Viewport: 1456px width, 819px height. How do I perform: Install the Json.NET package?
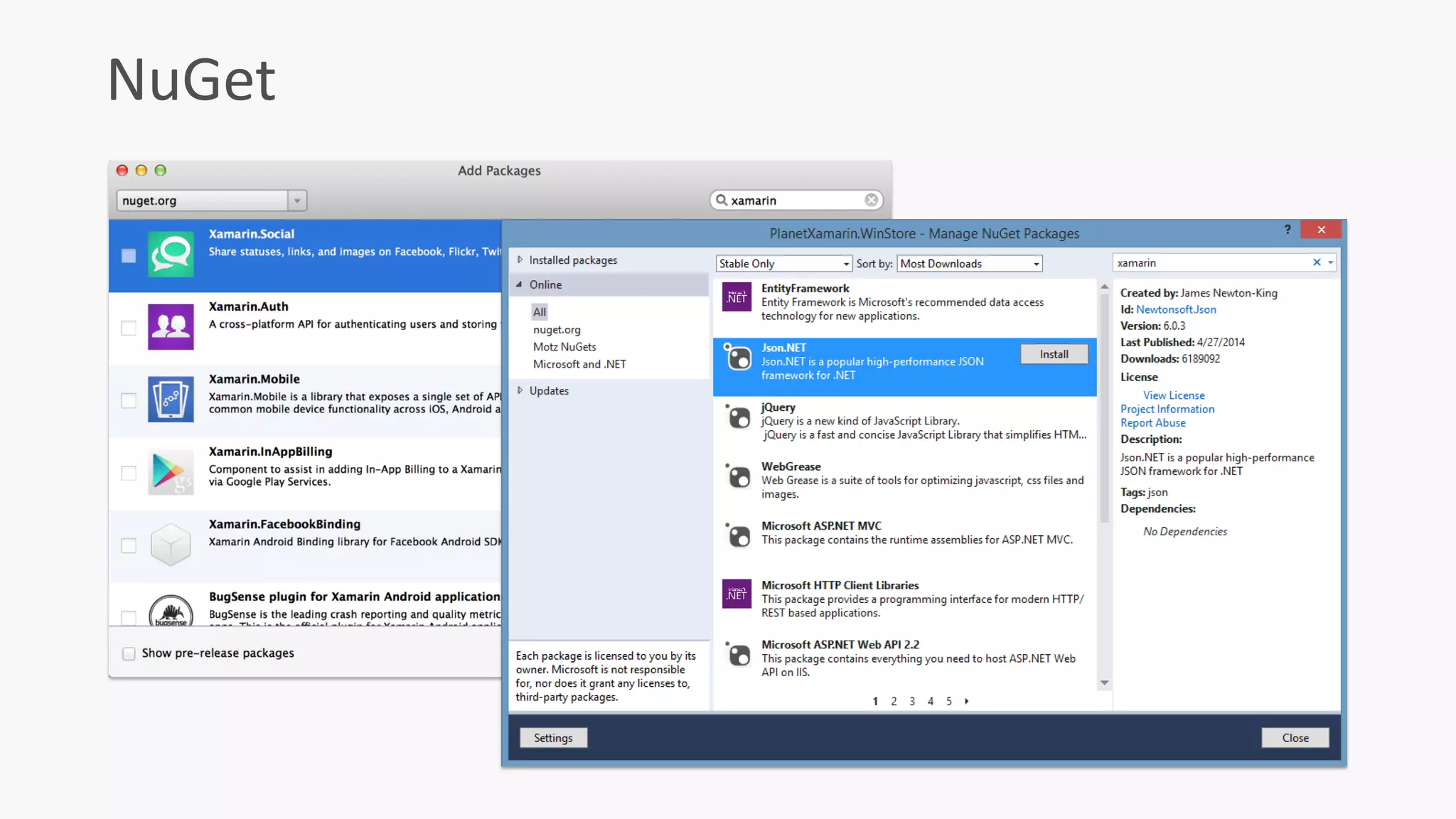(x=1054, y=354)
